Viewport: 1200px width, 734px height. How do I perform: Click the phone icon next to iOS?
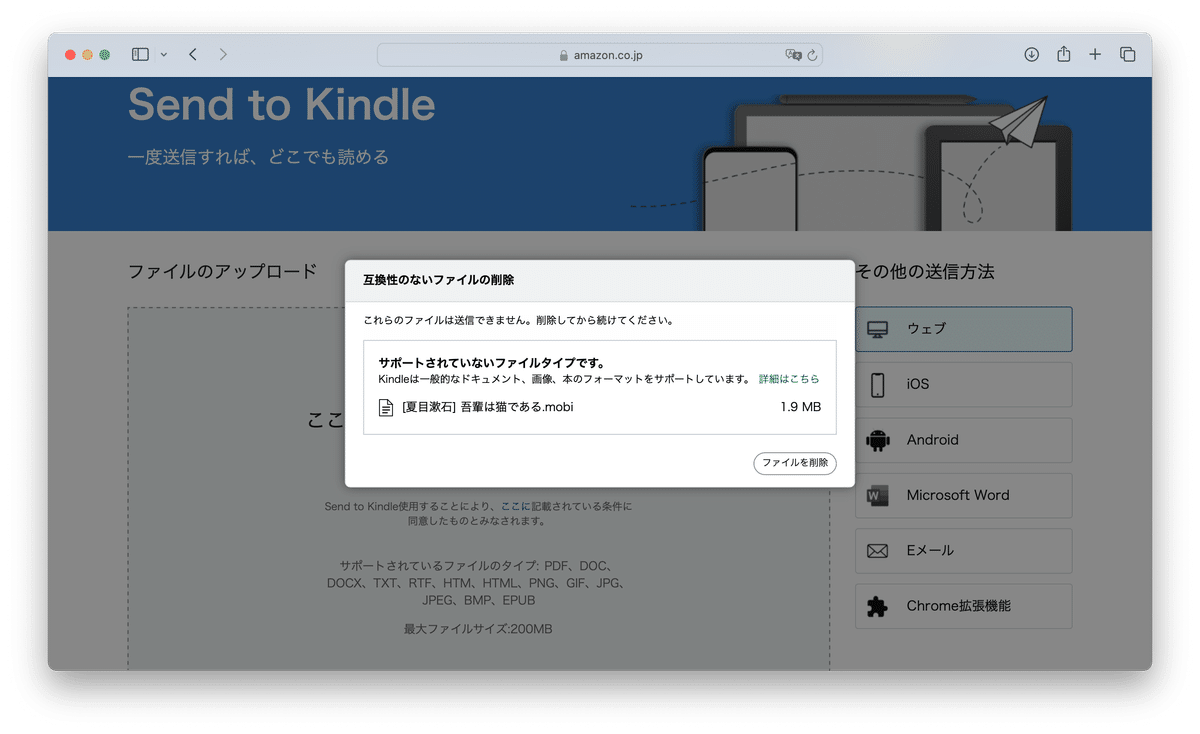(x=877, y=385)
